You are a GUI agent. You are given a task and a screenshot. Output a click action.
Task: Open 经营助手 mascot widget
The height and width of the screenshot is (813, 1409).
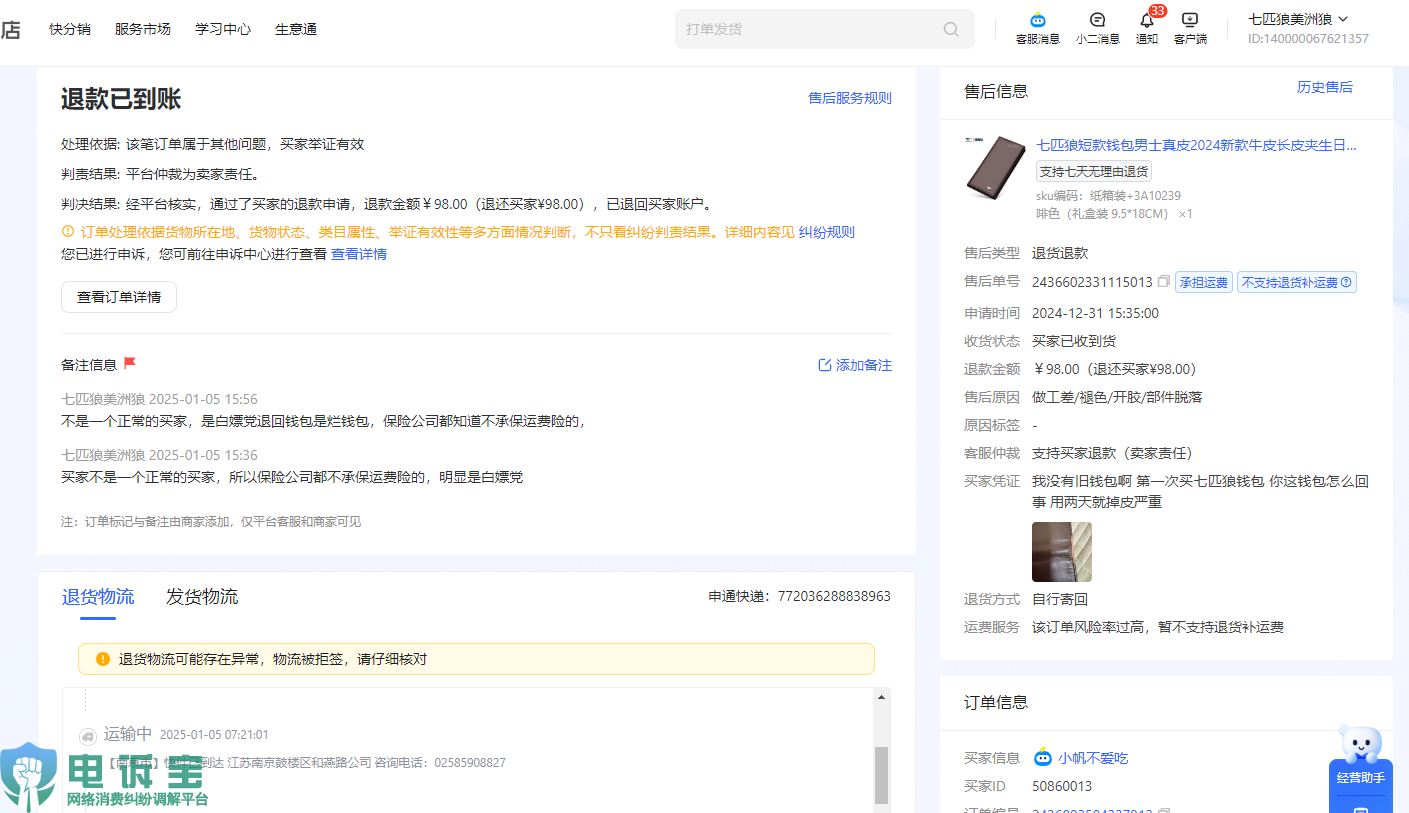point(1360,767)
